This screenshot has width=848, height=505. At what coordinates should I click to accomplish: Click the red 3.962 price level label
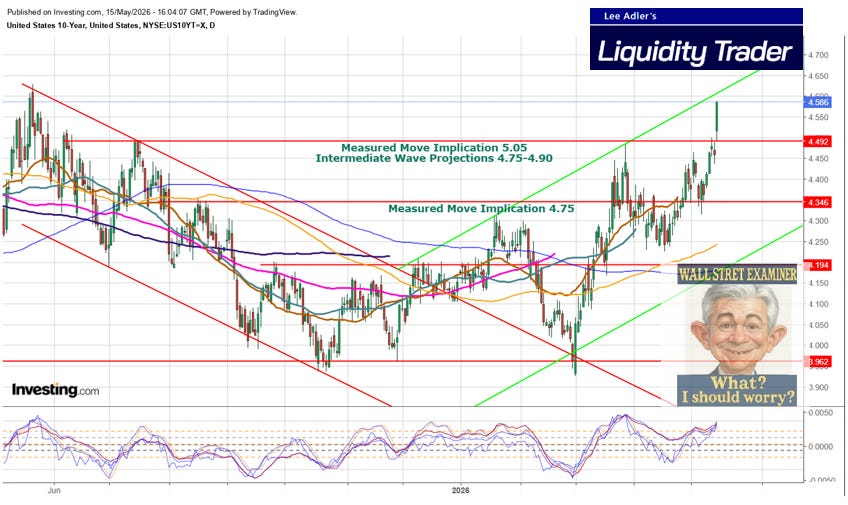(818, 361)
